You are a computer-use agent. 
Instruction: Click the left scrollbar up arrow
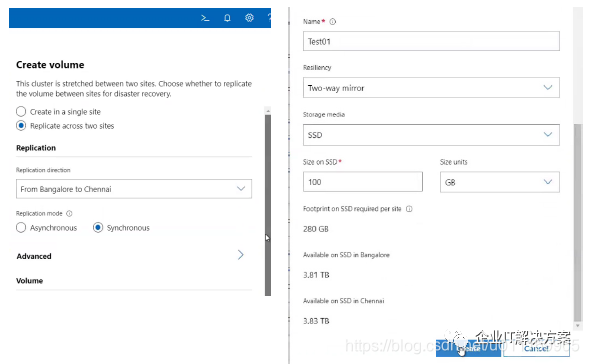pos(268,110)
